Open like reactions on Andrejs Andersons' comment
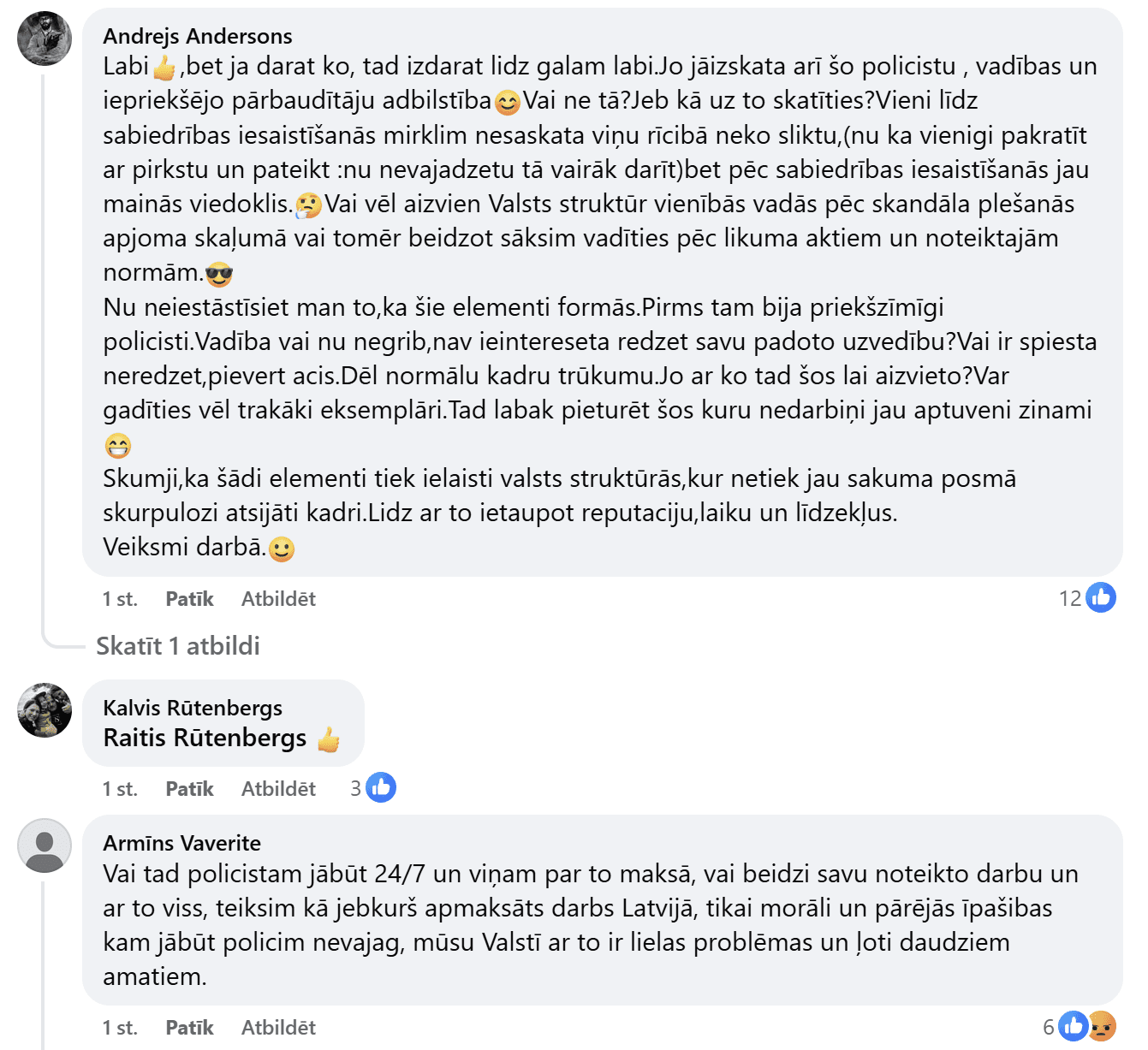The image size is (1148, 1050). (1100, 597)
